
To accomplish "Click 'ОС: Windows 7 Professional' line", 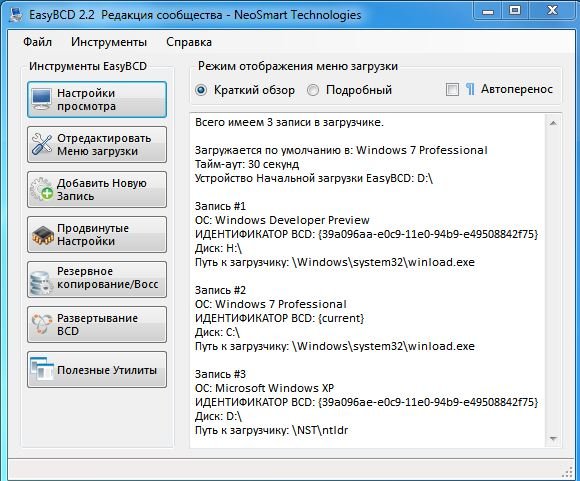I will [x=270, y=304].
